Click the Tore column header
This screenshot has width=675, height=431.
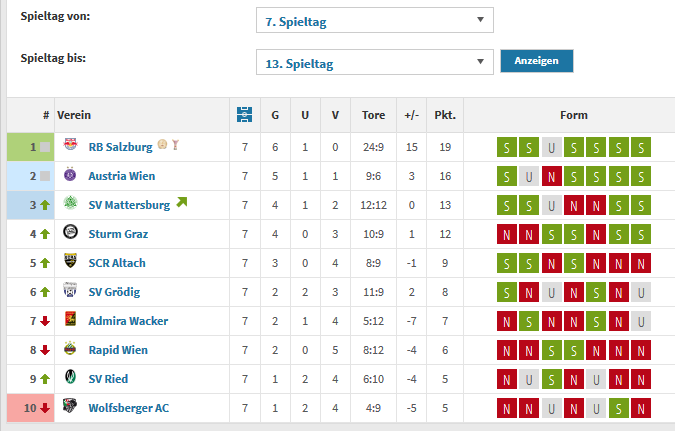point(373,115)
